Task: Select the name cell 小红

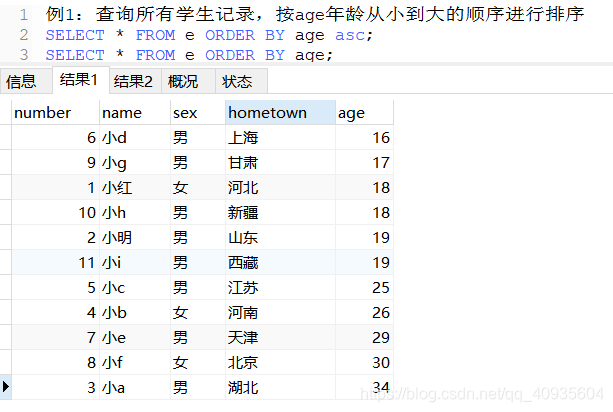Action: coord(135,188)
